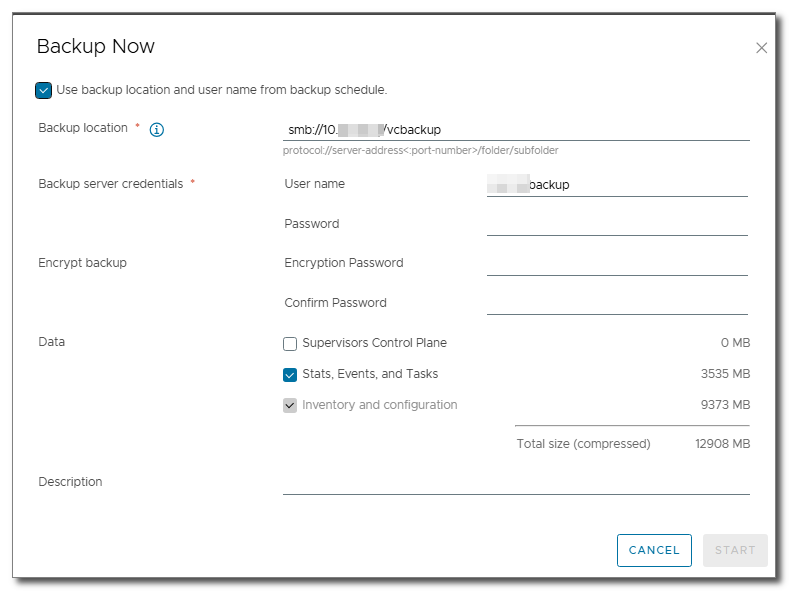The image size is (789, 591).
Task: Click the Start button
Action: click(735, 550)
